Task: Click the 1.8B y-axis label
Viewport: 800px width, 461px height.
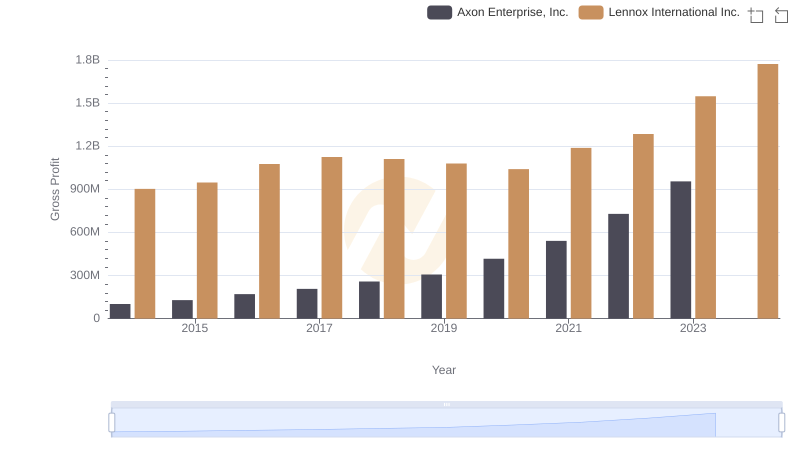Action: click(87, 60)
